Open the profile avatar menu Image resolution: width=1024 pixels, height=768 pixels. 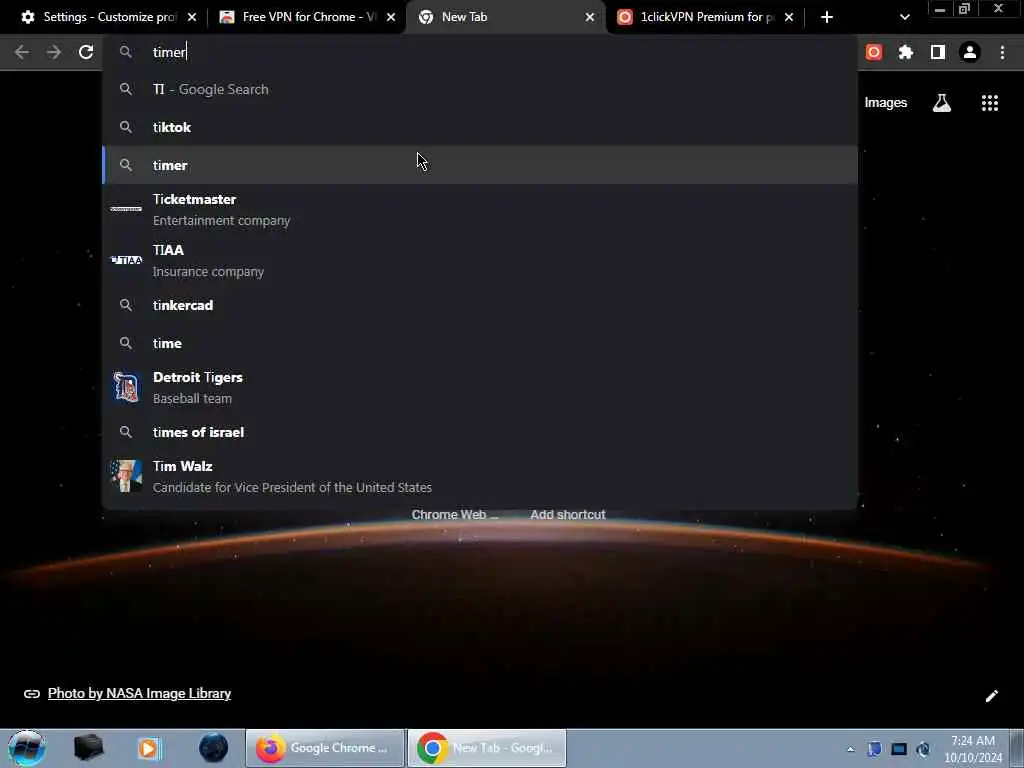coord(970,52)
